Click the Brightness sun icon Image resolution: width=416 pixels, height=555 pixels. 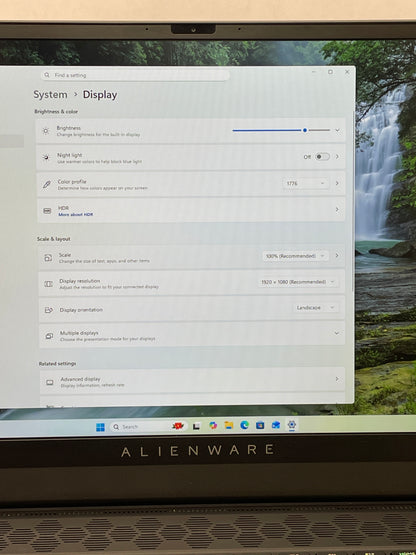pyautogui.click(x=46, y=131)
